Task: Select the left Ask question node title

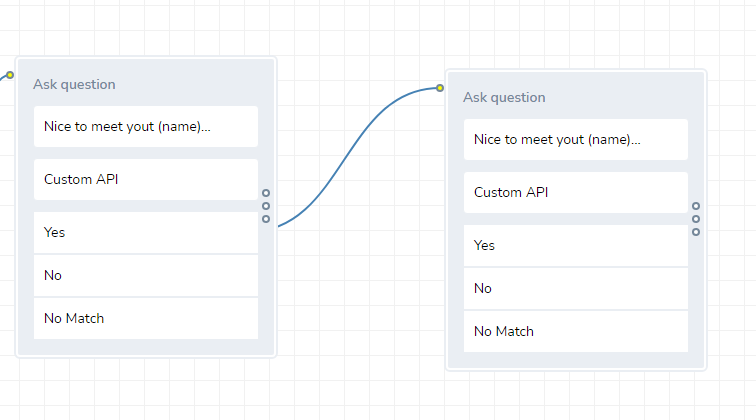Action: [74, 84]
